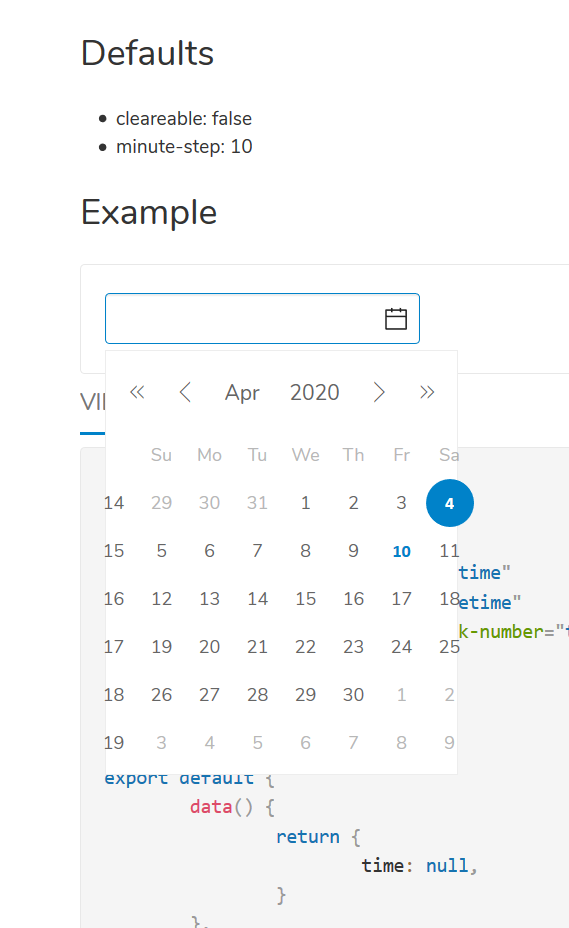Go to previous month with left chevron
Image resolution: width=569 pixels, height=928 pixels.
coord(185,392)
